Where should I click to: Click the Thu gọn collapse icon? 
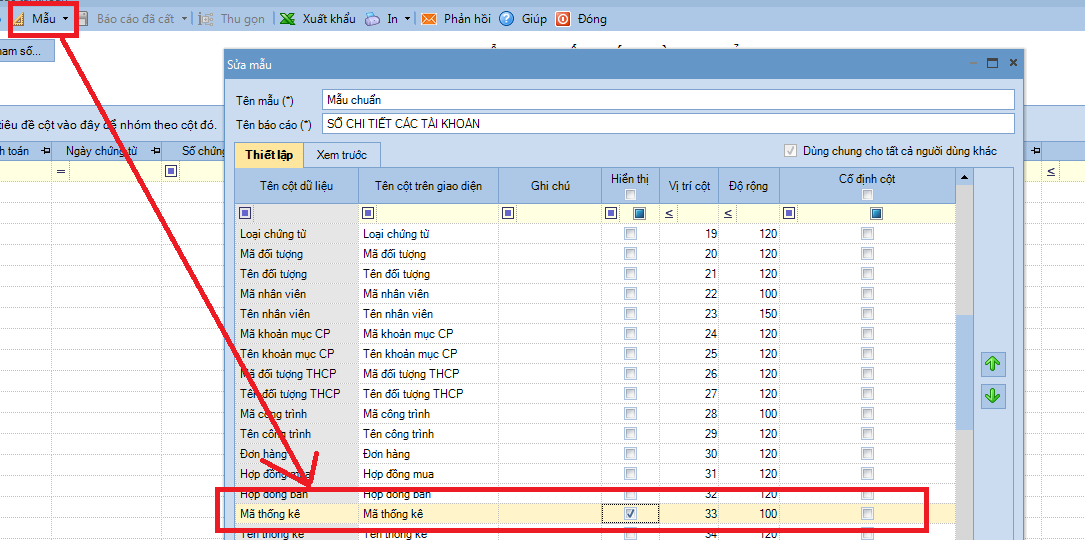pyautogui.click(x=206, y=19)
